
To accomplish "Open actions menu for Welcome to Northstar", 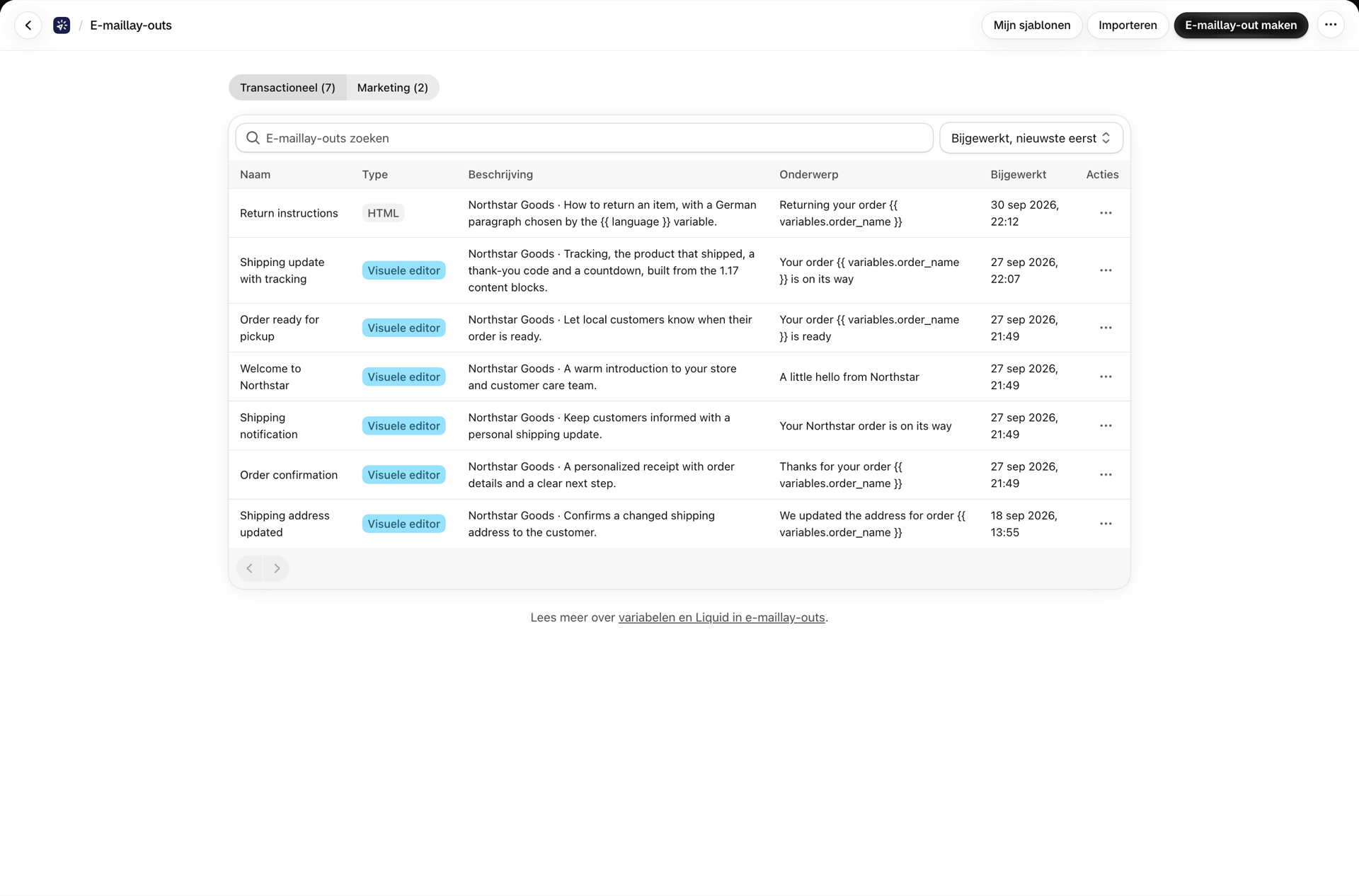I will pyautogui.click(x=1106, y=377).
